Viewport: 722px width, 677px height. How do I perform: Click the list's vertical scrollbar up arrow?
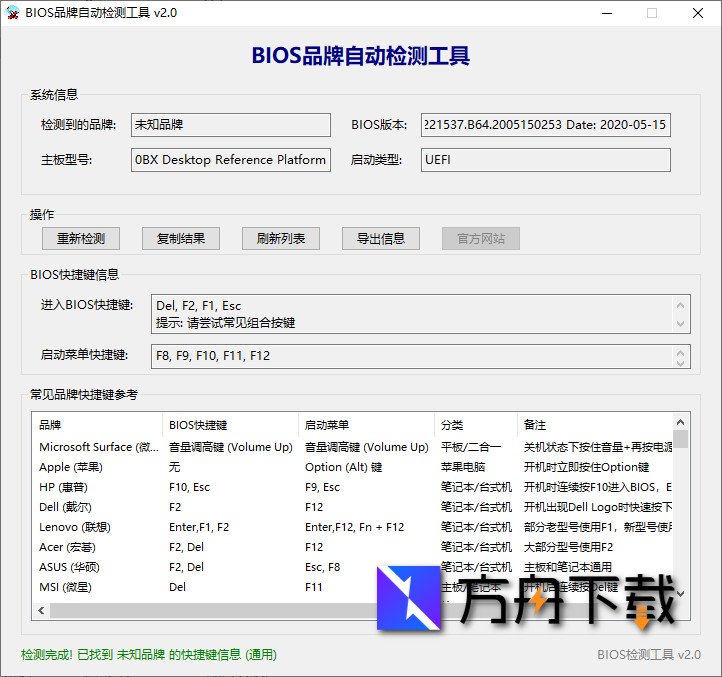tap(681, 422)
